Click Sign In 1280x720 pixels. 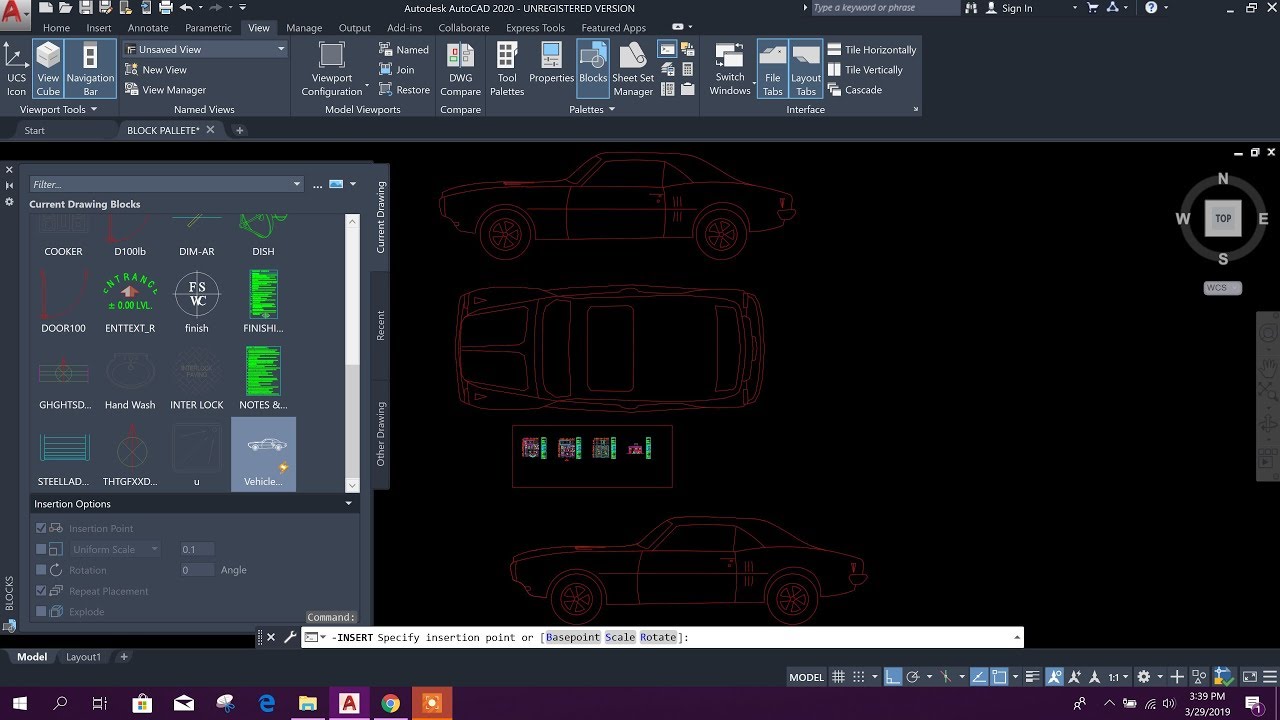[x=1009, y=8]
